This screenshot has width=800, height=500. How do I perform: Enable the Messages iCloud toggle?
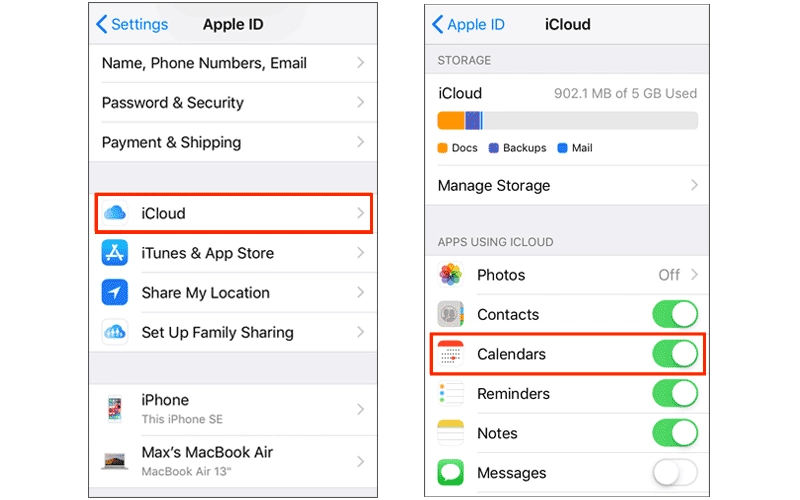tap(675, 472)
